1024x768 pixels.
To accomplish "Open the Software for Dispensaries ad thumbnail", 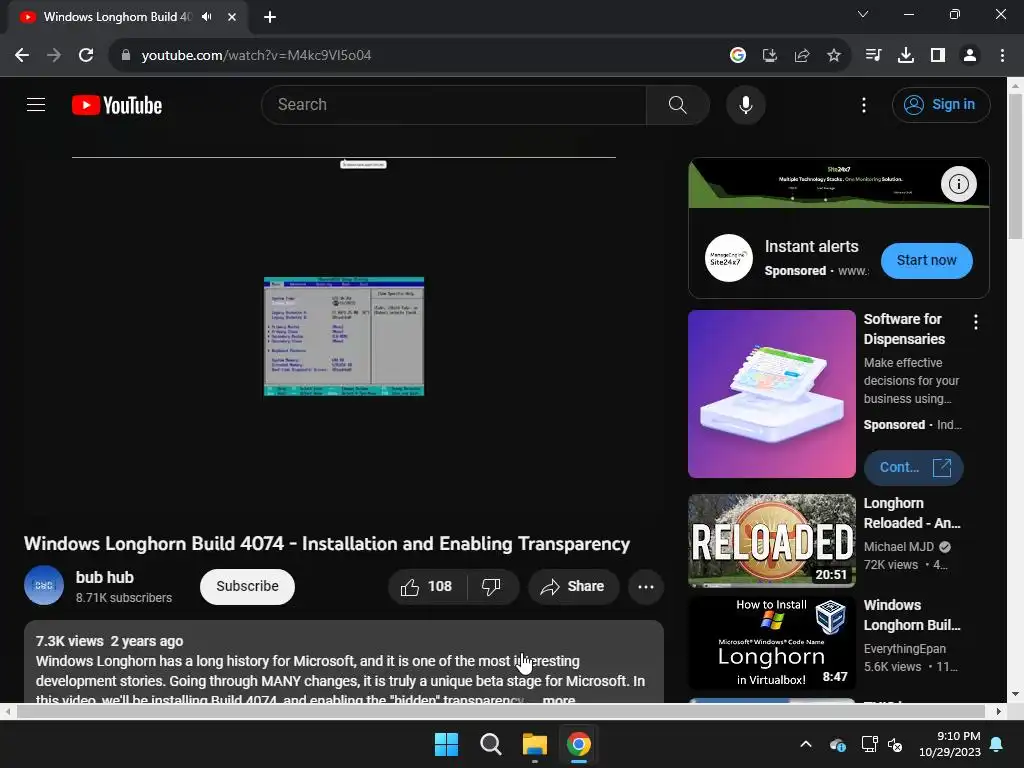I will 771,394.
